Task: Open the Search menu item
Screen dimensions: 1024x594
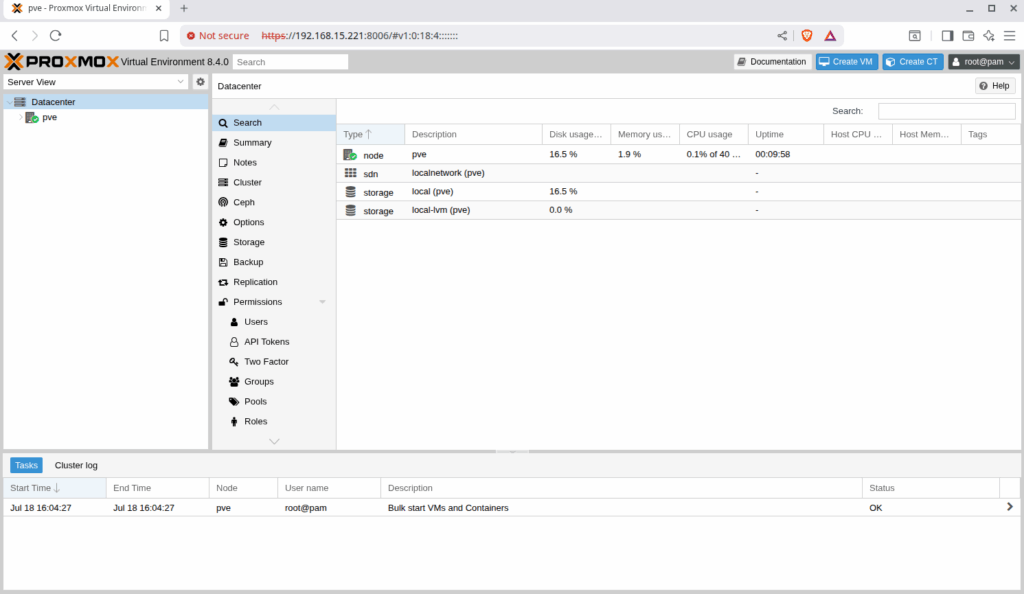Action: click(x=274, y=123)
